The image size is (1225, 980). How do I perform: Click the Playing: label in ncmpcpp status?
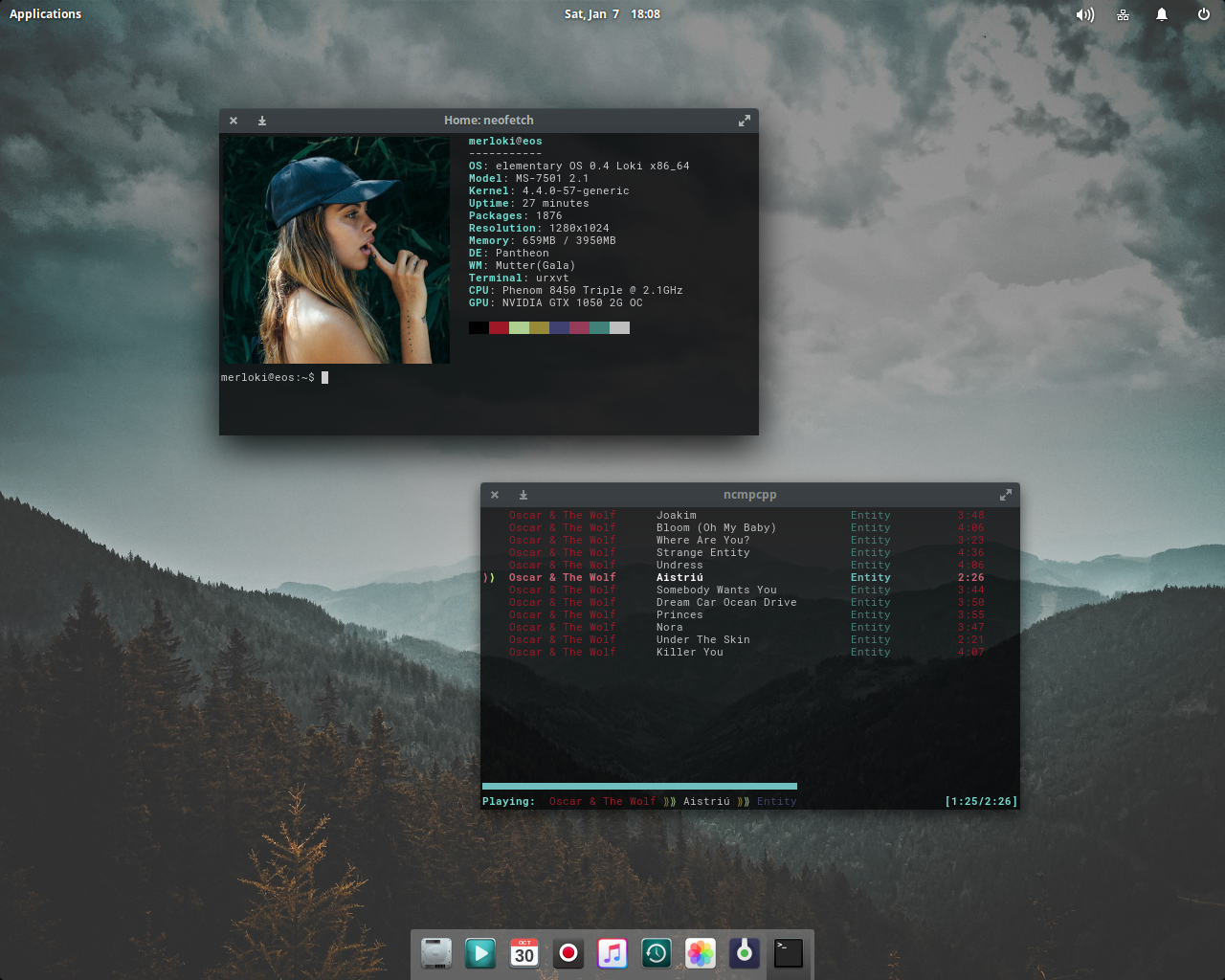(x=509, y=802)
